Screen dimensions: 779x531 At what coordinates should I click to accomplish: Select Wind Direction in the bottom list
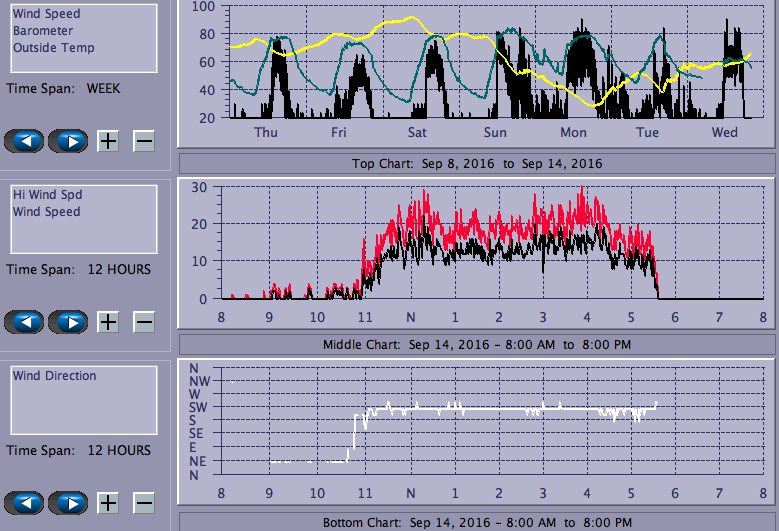(x=54, y=376)
